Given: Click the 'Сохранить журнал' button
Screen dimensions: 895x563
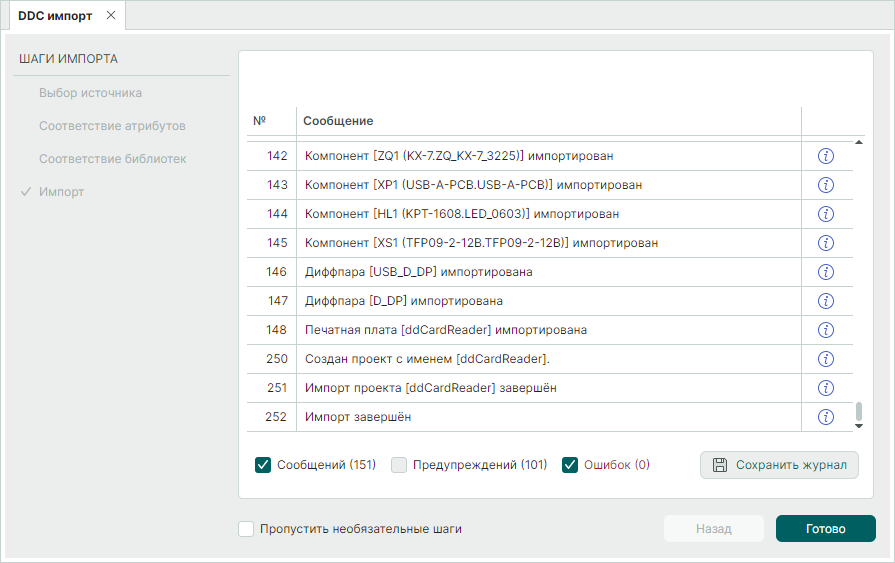Looking at the screenshot, I should coord(779,464).
